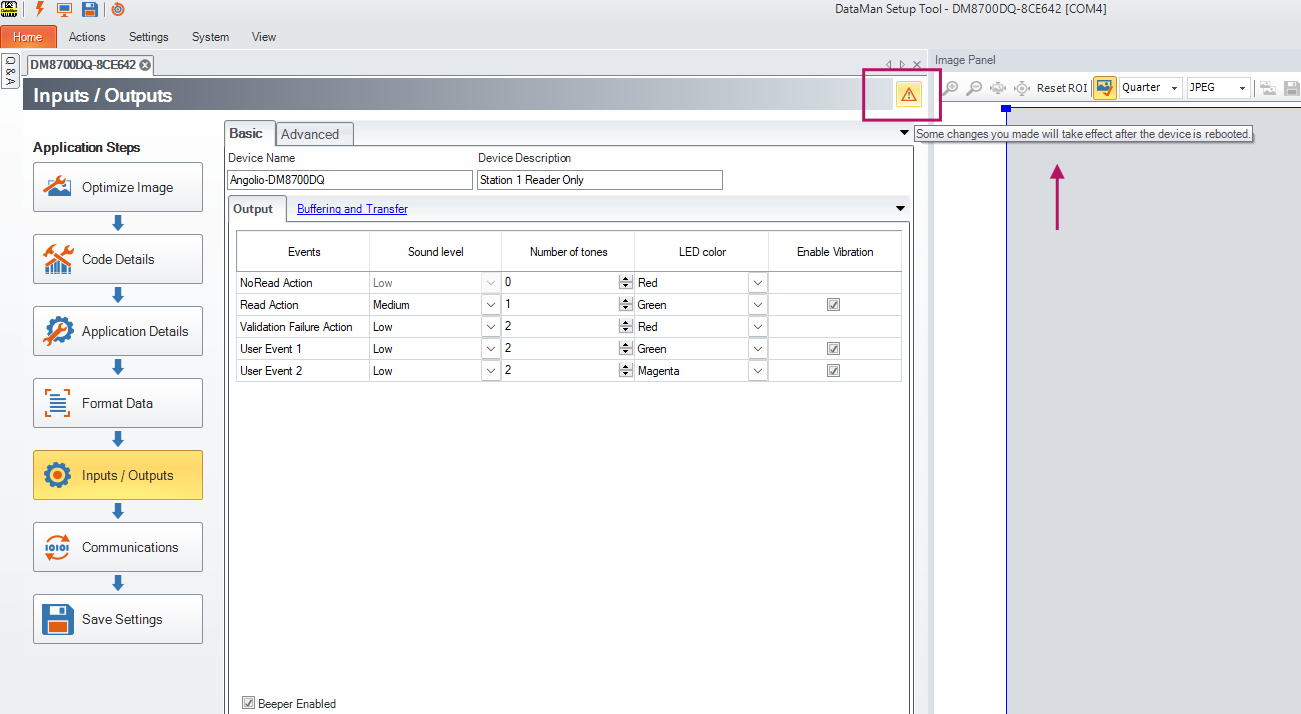Go to the Communications step
The image size is (1301, 714).
[x=117, y=547]
